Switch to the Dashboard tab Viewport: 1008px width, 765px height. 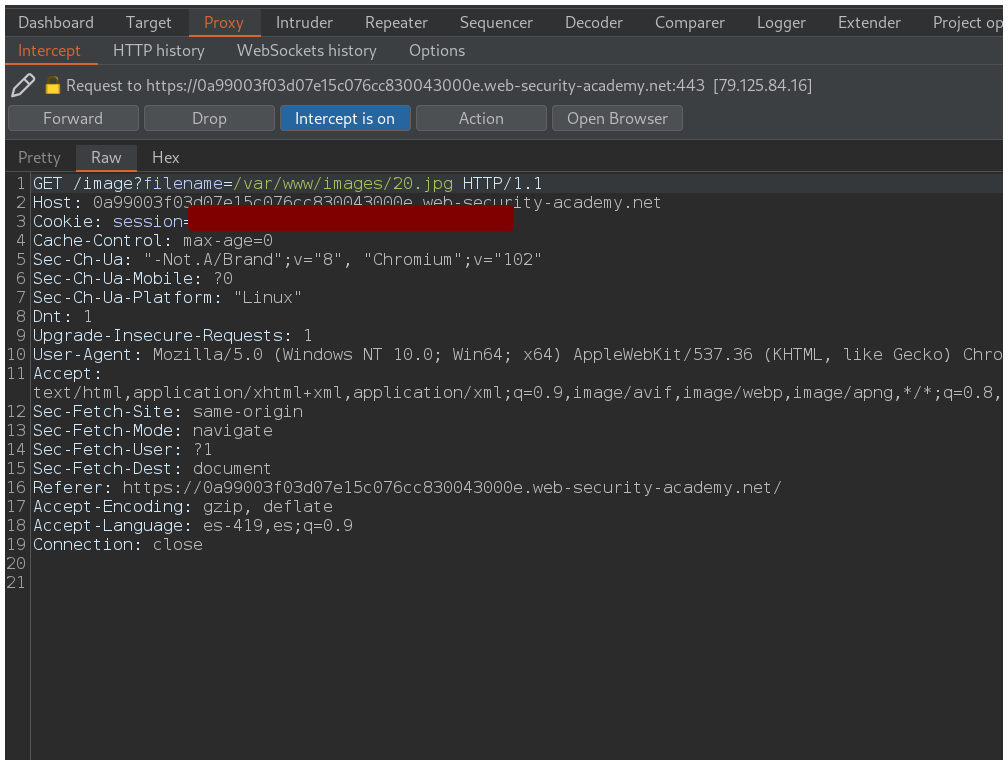point(56,22)
